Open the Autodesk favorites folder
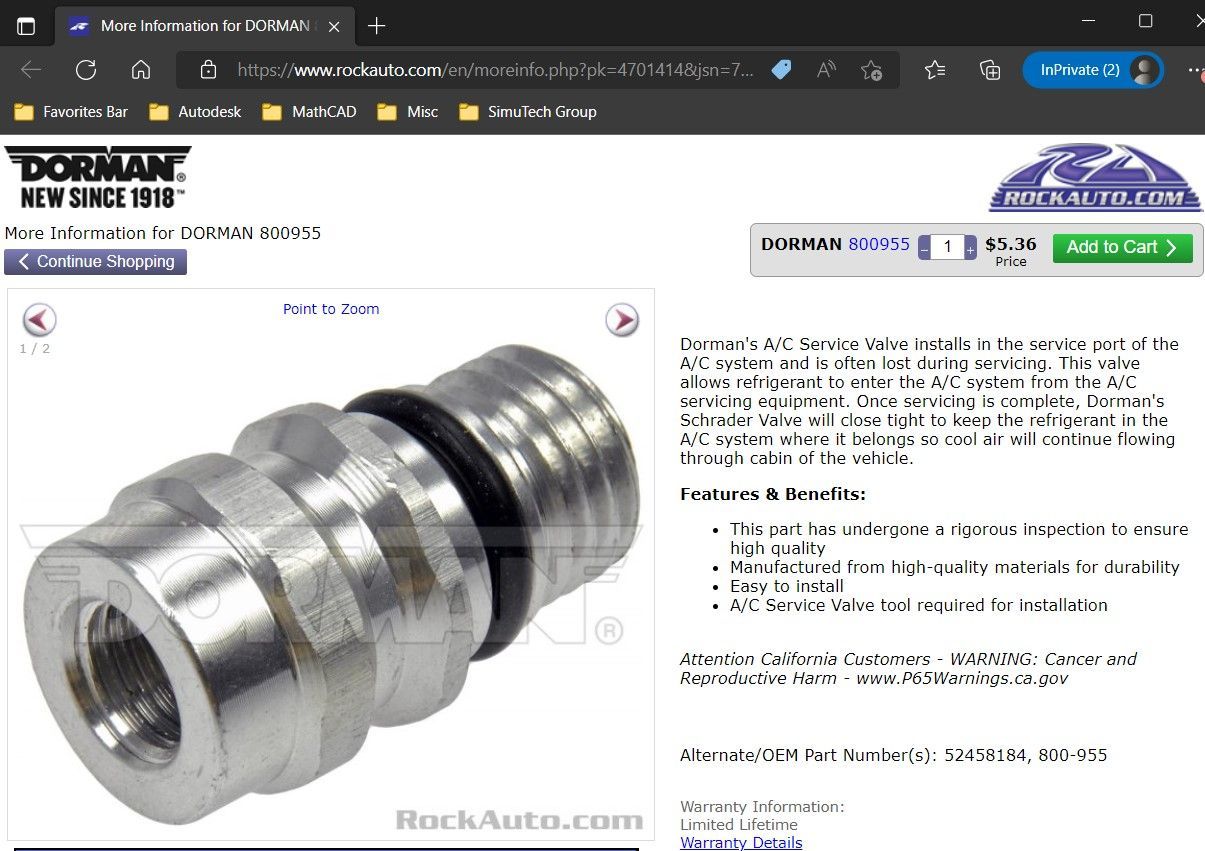Viewport: 1205px width, 851px height. (195, 112)
